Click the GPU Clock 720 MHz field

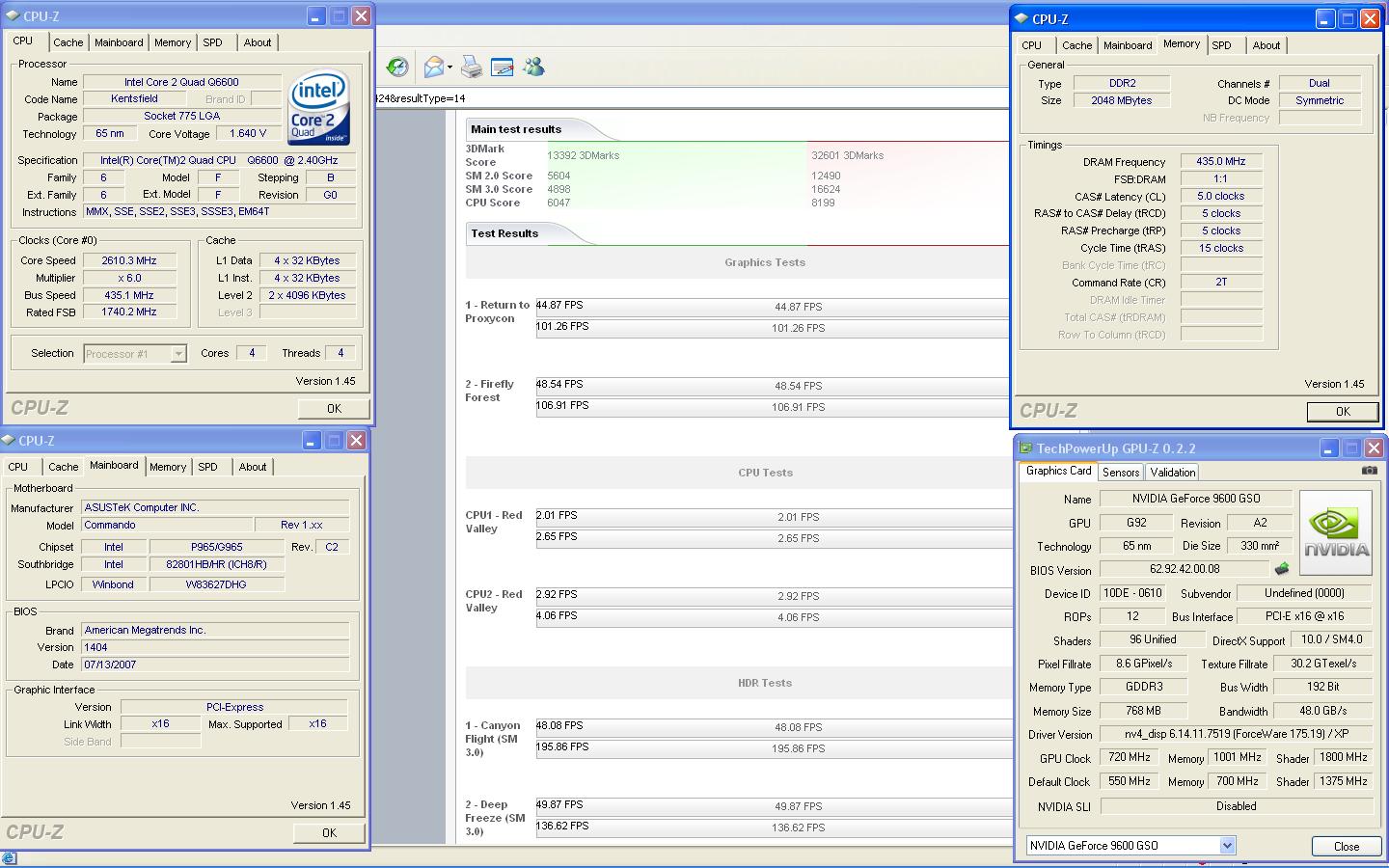1129,758
